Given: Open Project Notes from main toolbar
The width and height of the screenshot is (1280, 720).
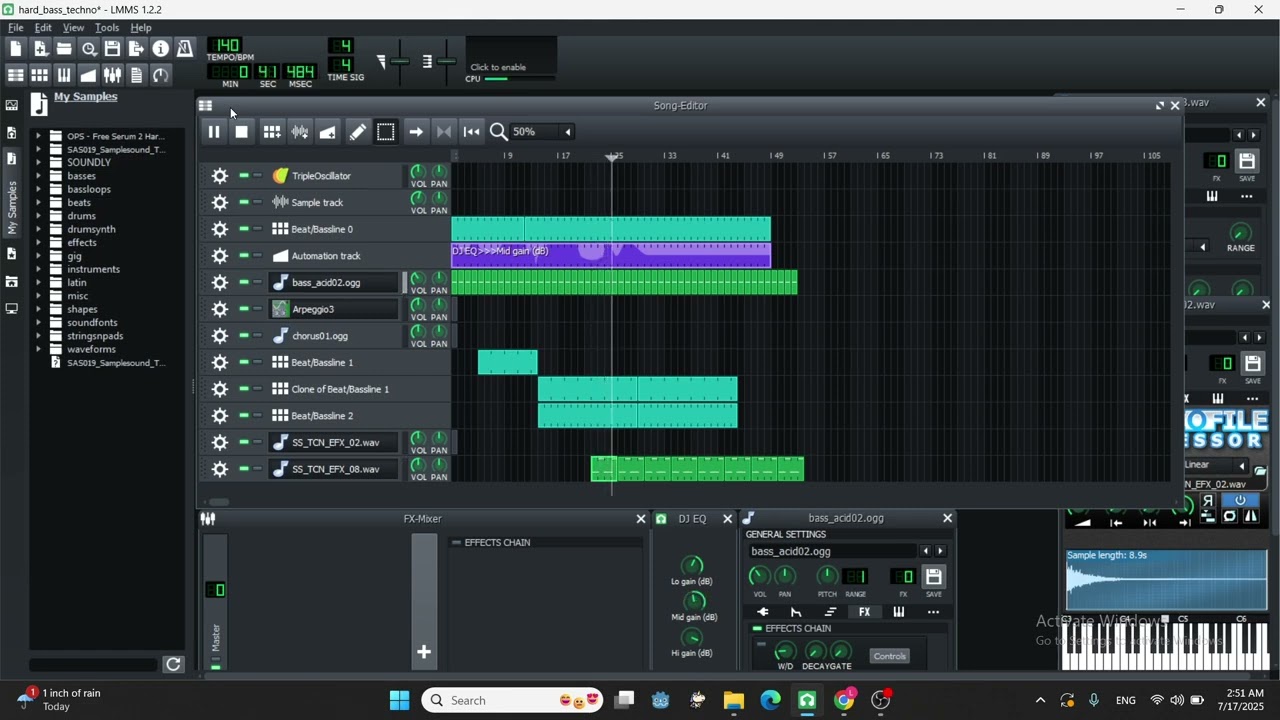Looking at the screenshot, I should coord(136,75).
